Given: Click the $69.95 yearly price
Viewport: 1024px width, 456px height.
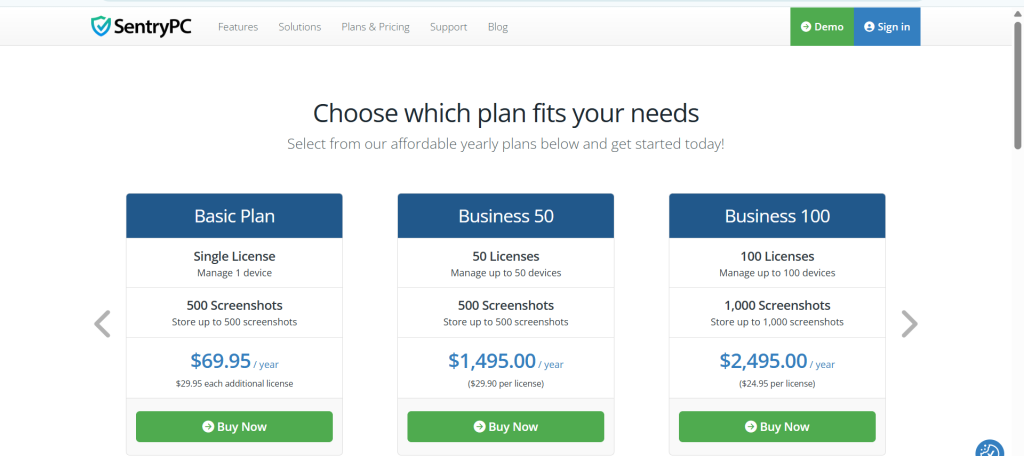Looking at the screenshot, I should 220,361.
